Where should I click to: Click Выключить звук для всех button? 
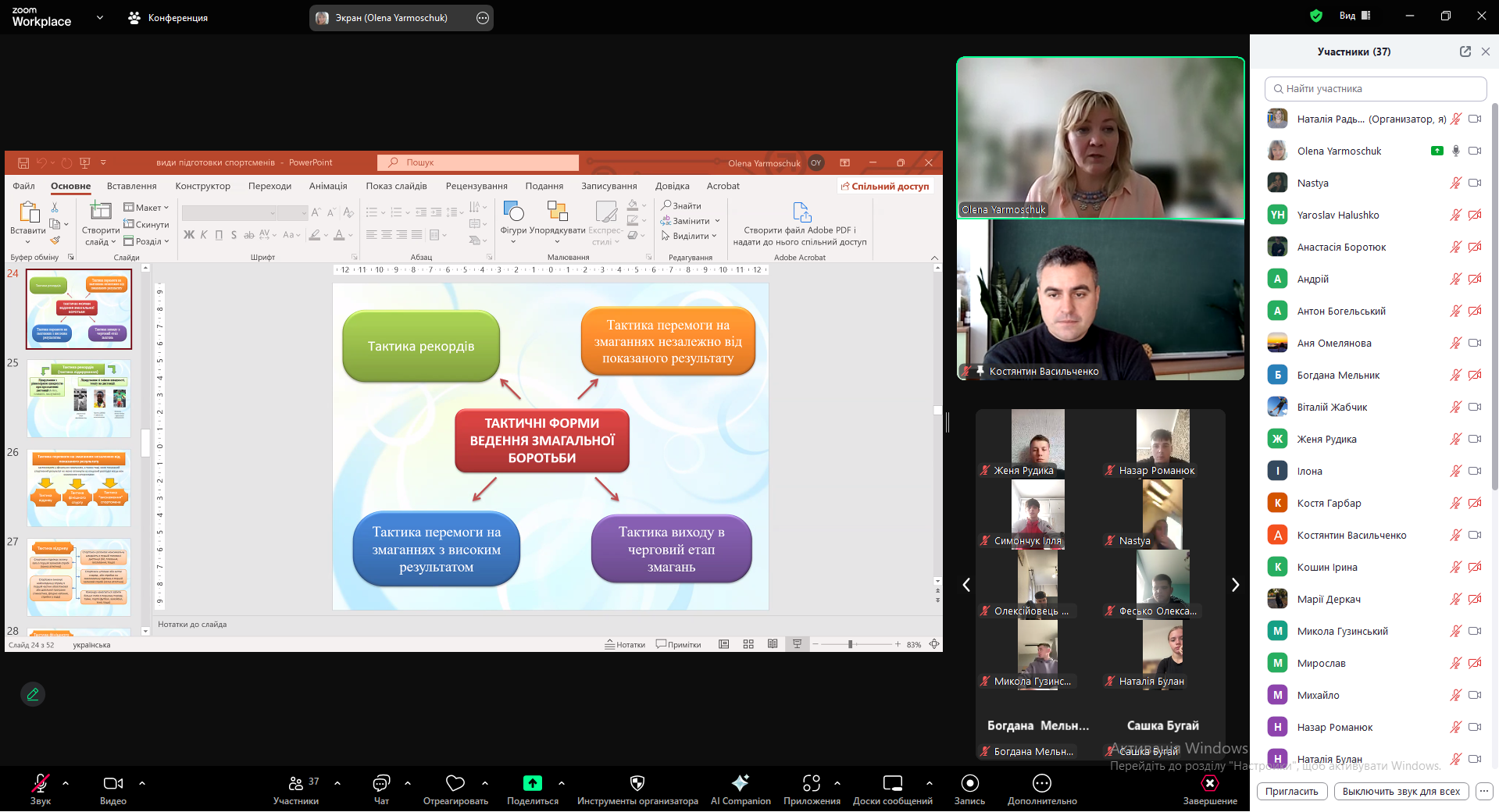pos(1401,791)
